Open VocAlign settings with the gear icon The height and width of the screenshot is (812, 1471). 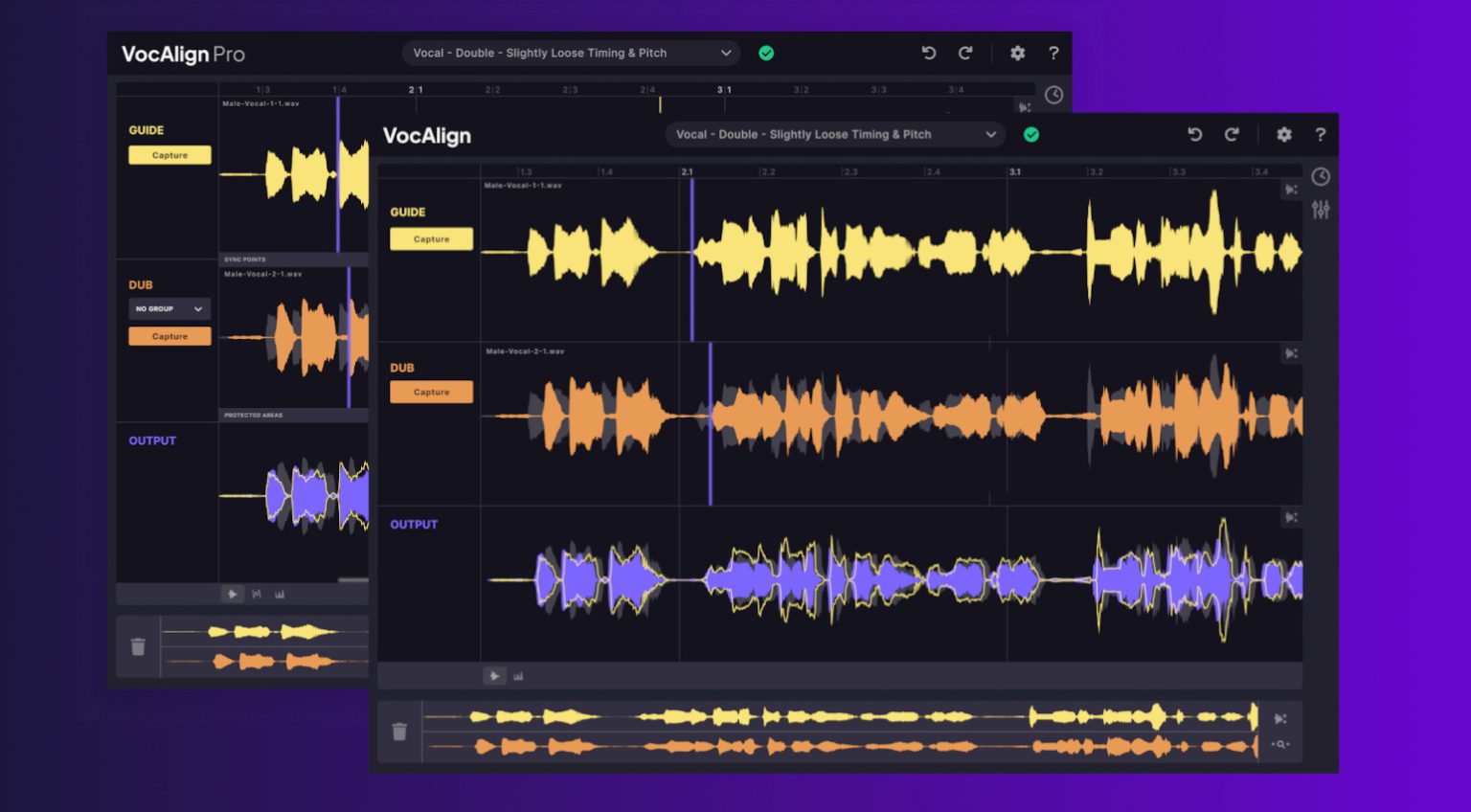click(x=1283, y=135)
